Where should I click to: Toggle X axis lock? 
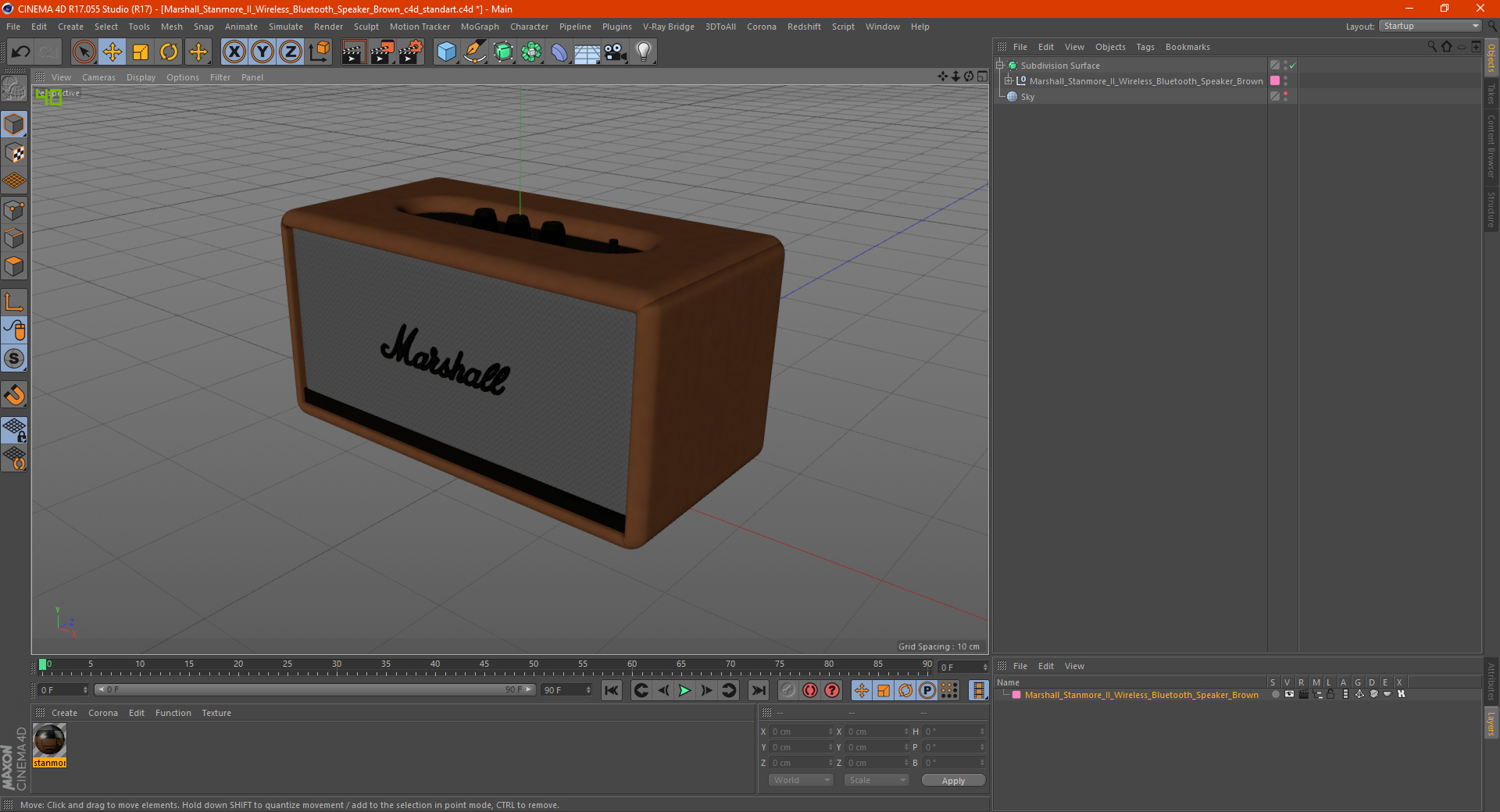tap(234, 52)
